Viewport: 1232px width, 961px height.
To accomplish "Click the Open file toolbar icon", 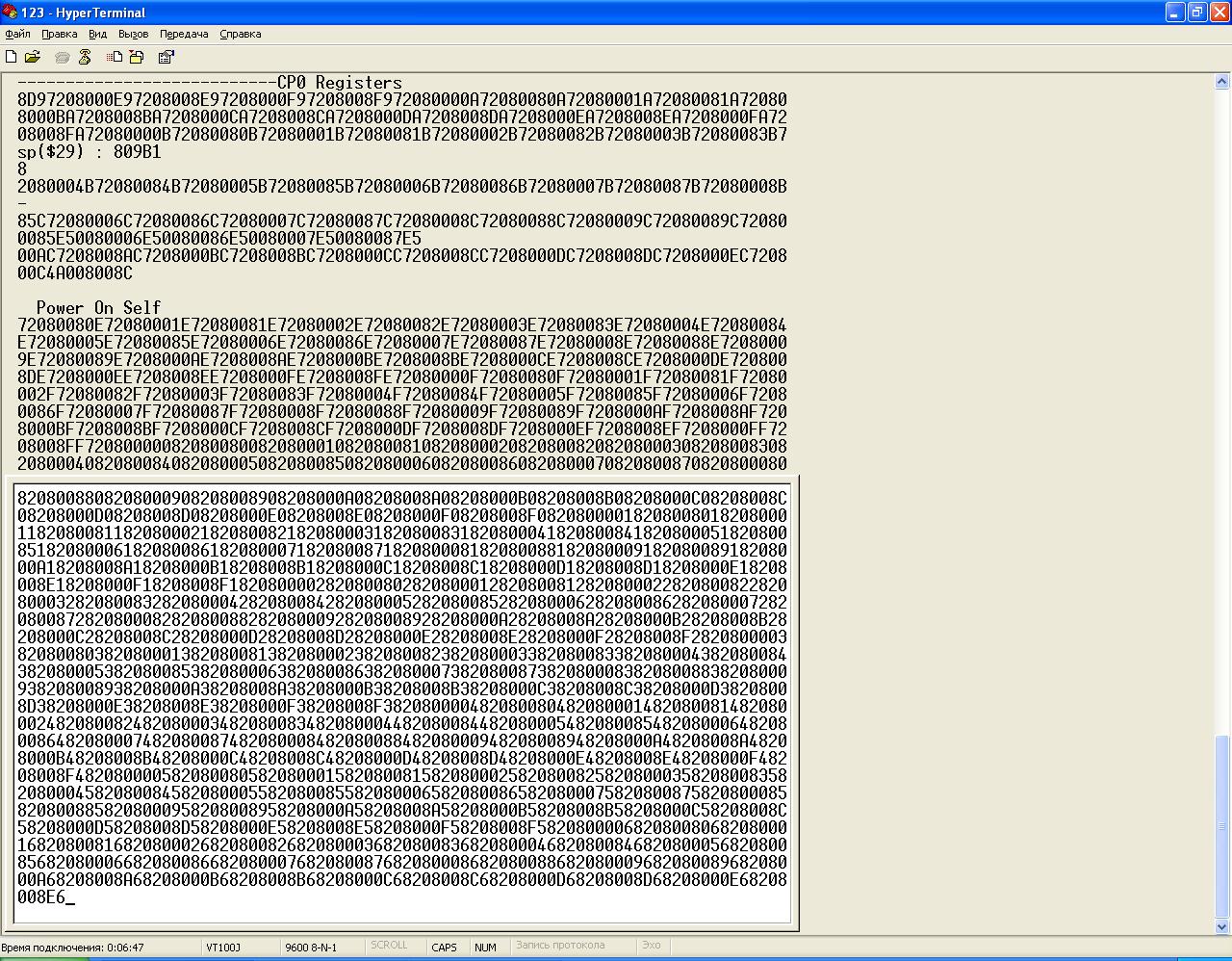I will 33,58.
